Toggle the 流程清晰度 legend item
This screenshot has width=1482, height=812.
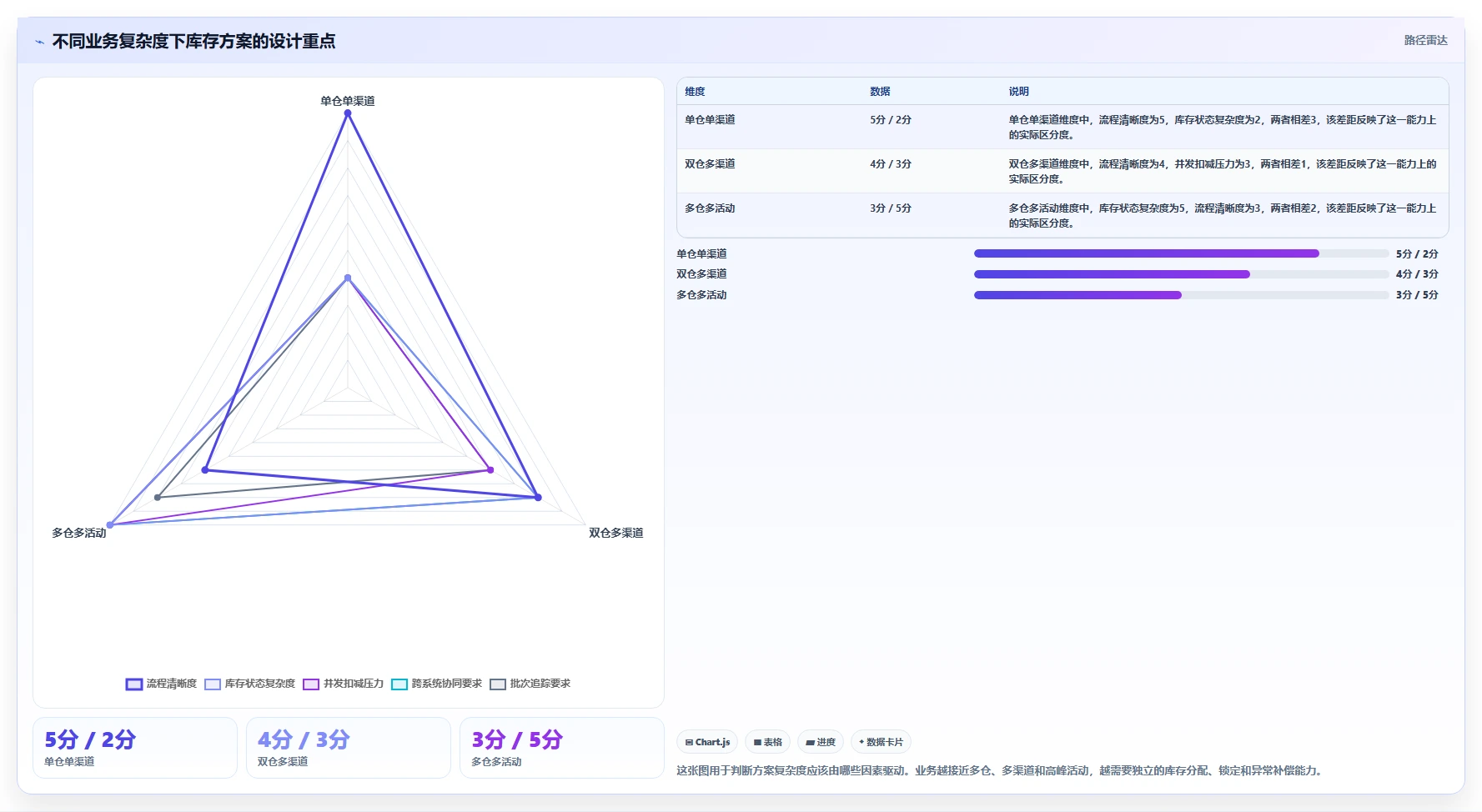point(161,684)
